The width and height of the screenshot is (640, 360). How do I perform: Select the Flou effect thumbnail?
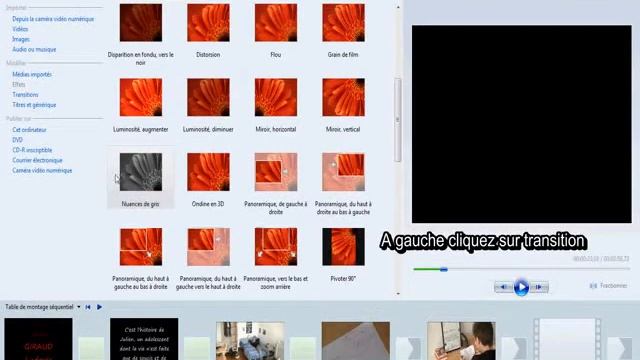click(276, 23)
